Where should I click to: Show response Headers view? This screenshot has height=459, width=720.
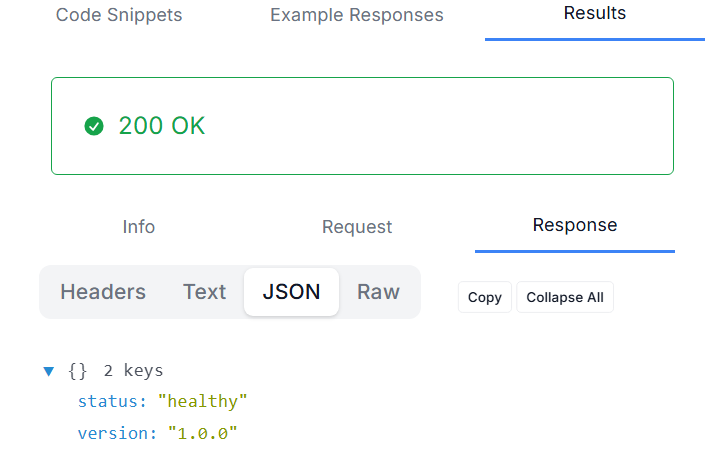coord(103,292)
